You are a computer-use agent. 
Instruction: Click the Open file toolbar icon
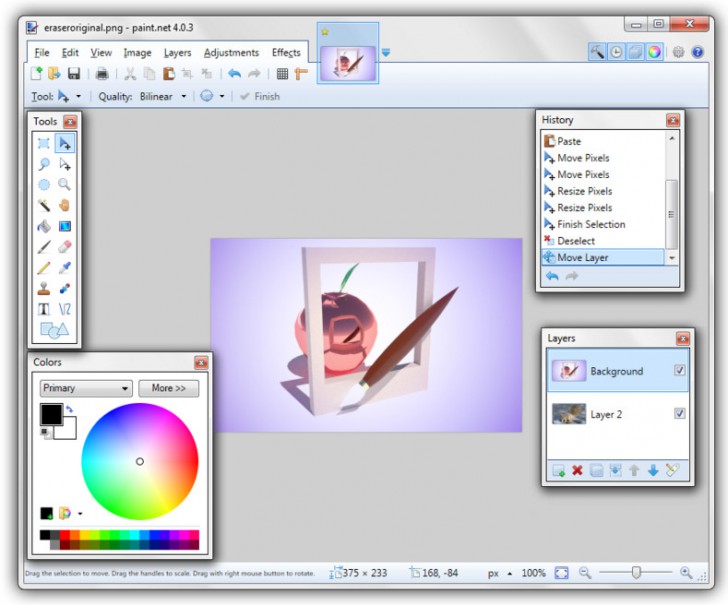(x=54, y=73)
